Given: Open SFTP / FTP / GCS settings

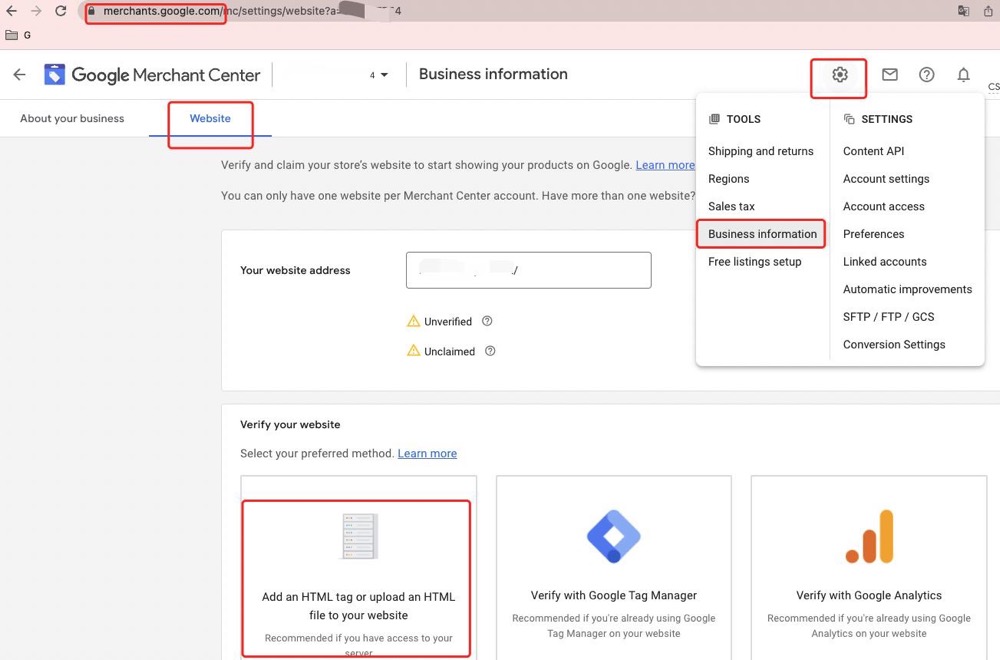Looking at the screenshot, I should [x=888, y=317].
